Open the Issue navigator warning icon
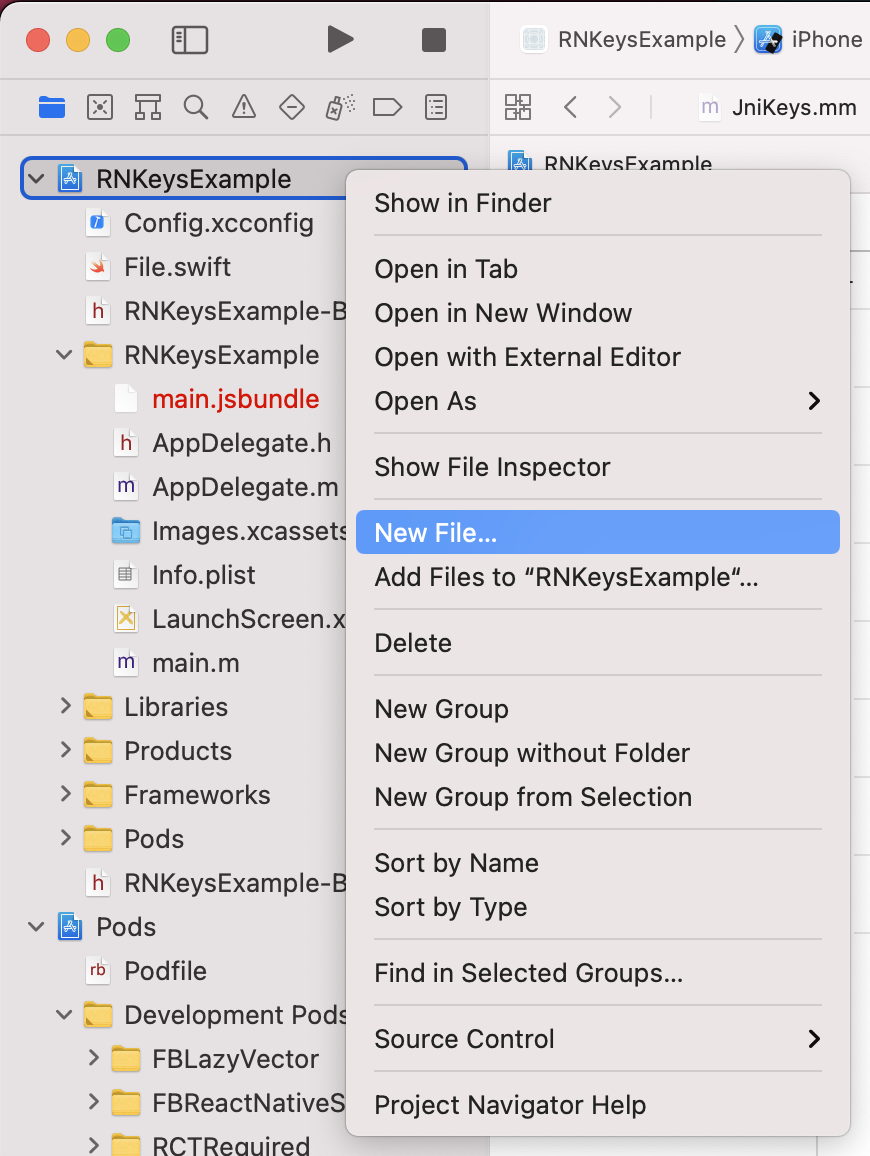Viewport: 870px width, 1156px height. 243,108
